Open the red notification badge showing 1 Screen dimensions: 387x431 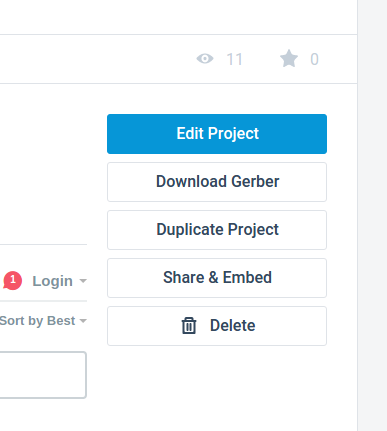point(13,280)
